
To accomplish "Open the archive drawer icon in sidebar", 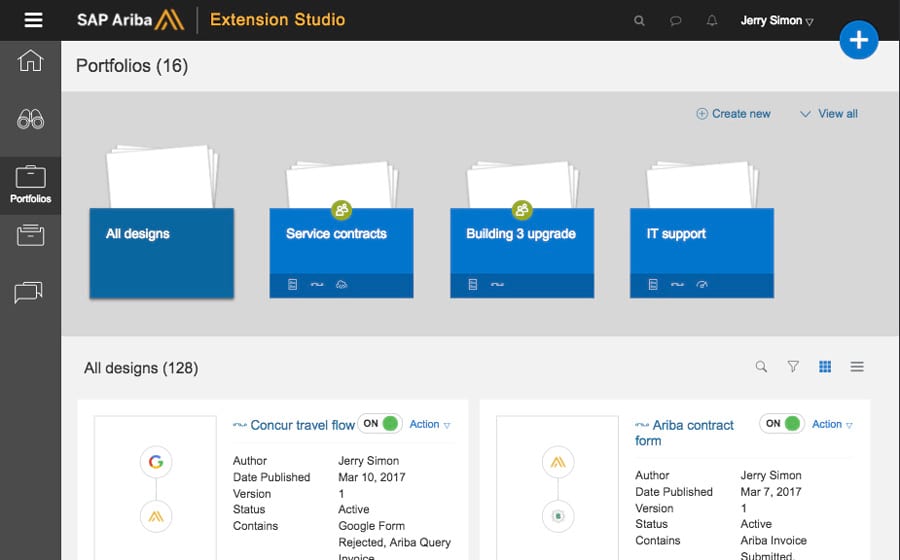I will point(30,235).
